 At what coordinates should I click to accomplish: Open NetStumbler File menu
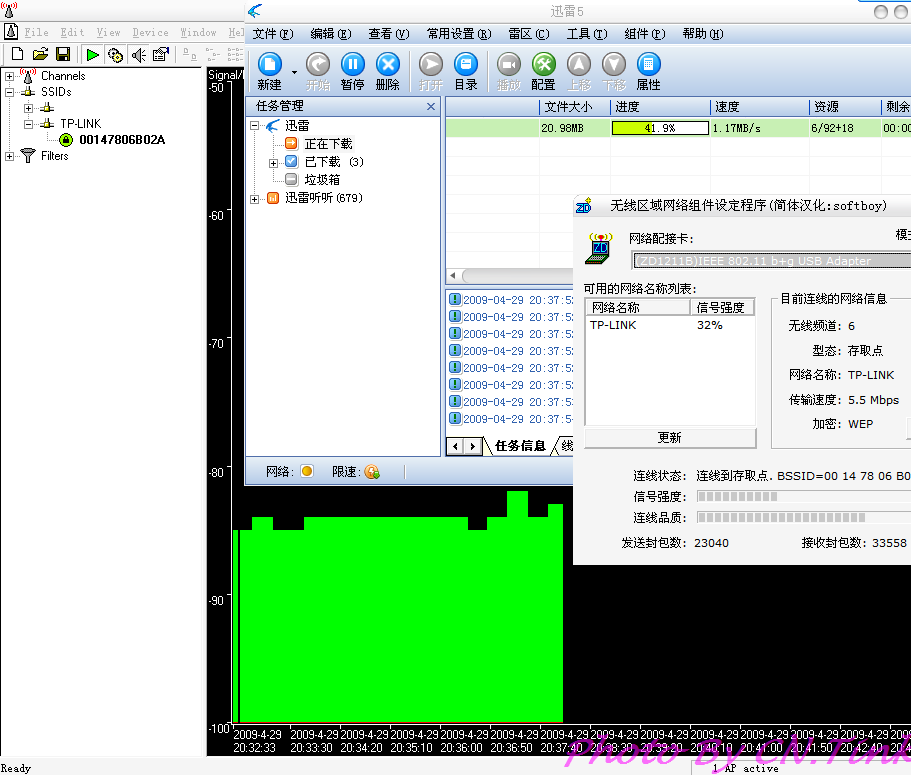coord(36,33)
